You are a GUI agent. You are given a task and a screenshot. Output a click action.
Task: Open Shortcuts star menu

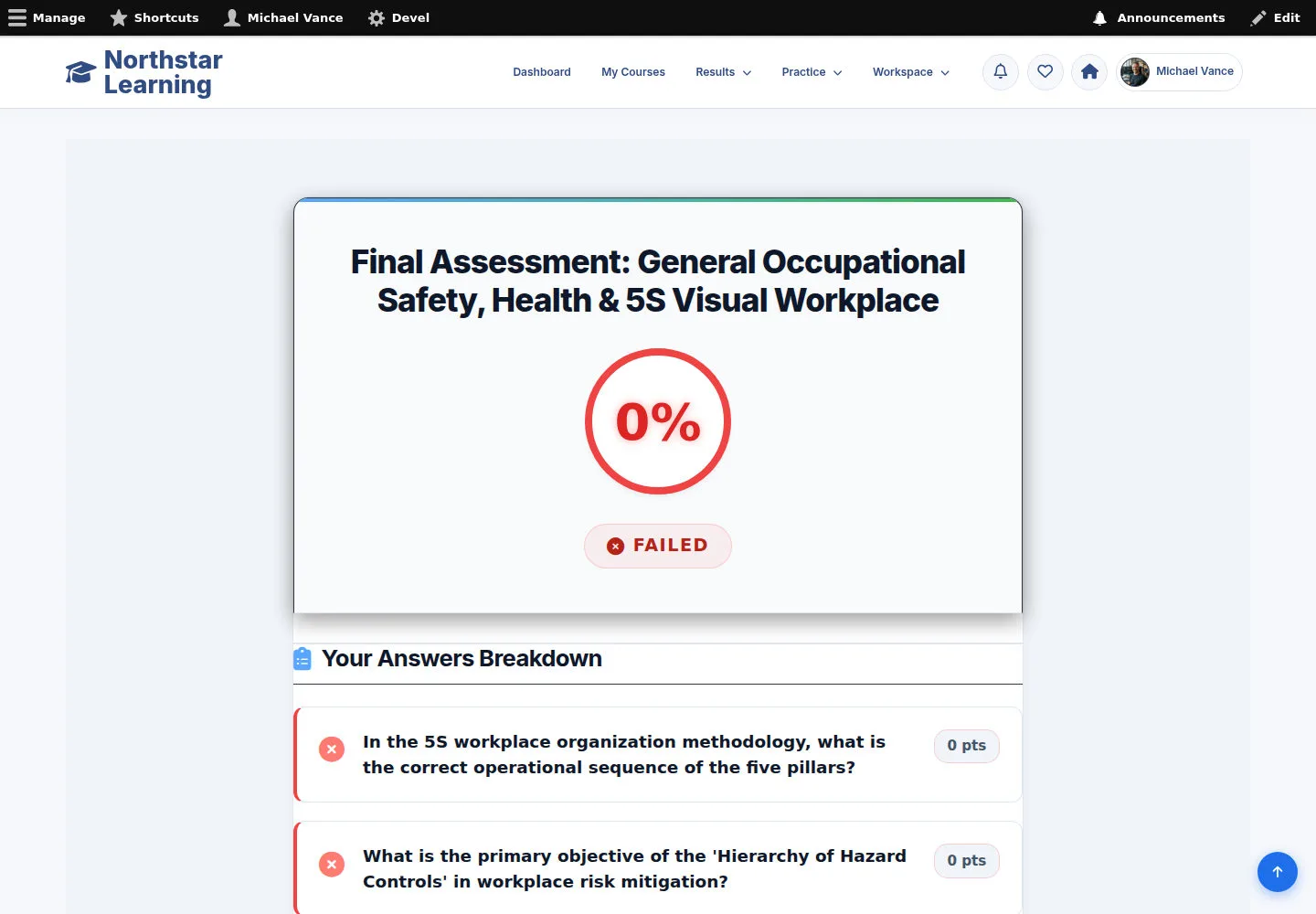point(154,17)
